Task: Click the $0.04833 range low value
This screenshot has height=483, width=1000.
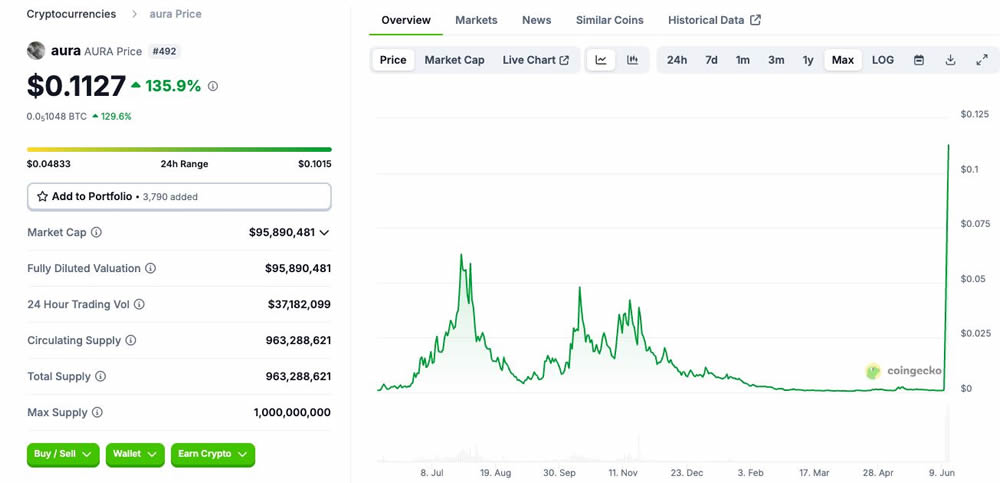Action: [48, 164]
